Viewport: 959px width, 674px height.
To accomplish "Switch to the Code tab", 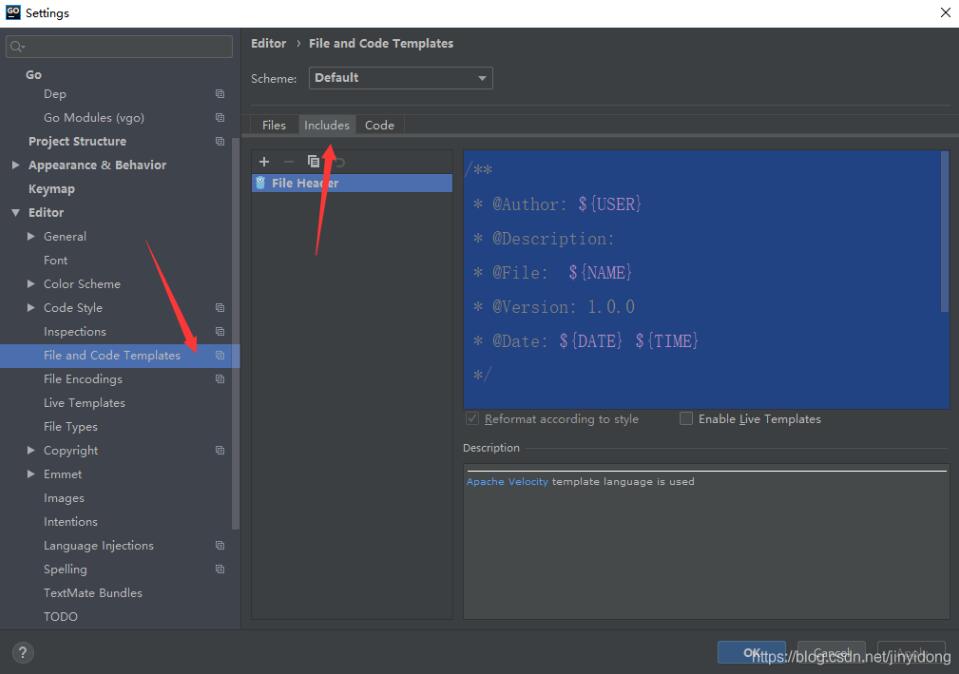I will 379,125.
